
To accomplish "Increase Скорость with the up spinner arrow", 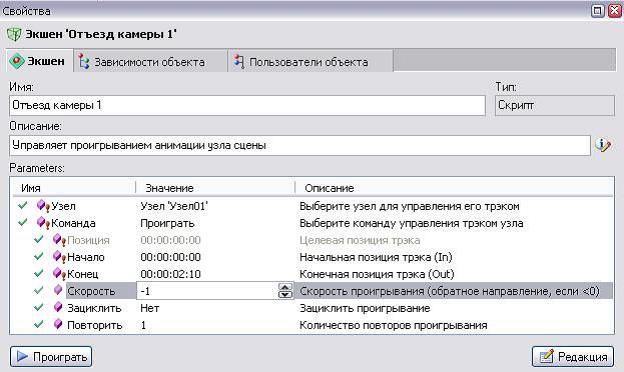I will tap(285, 287).
